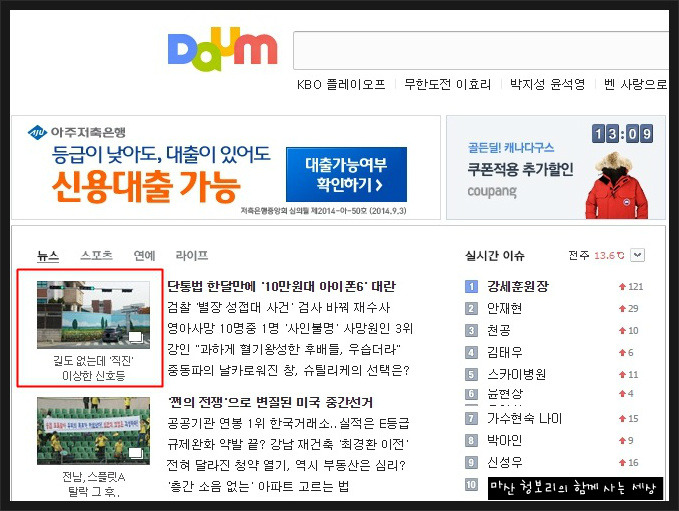The width and height of the screenshot is (679, 511).
Task: Click the 대출가능여부 확인하기 button
Action: point(346,175)
